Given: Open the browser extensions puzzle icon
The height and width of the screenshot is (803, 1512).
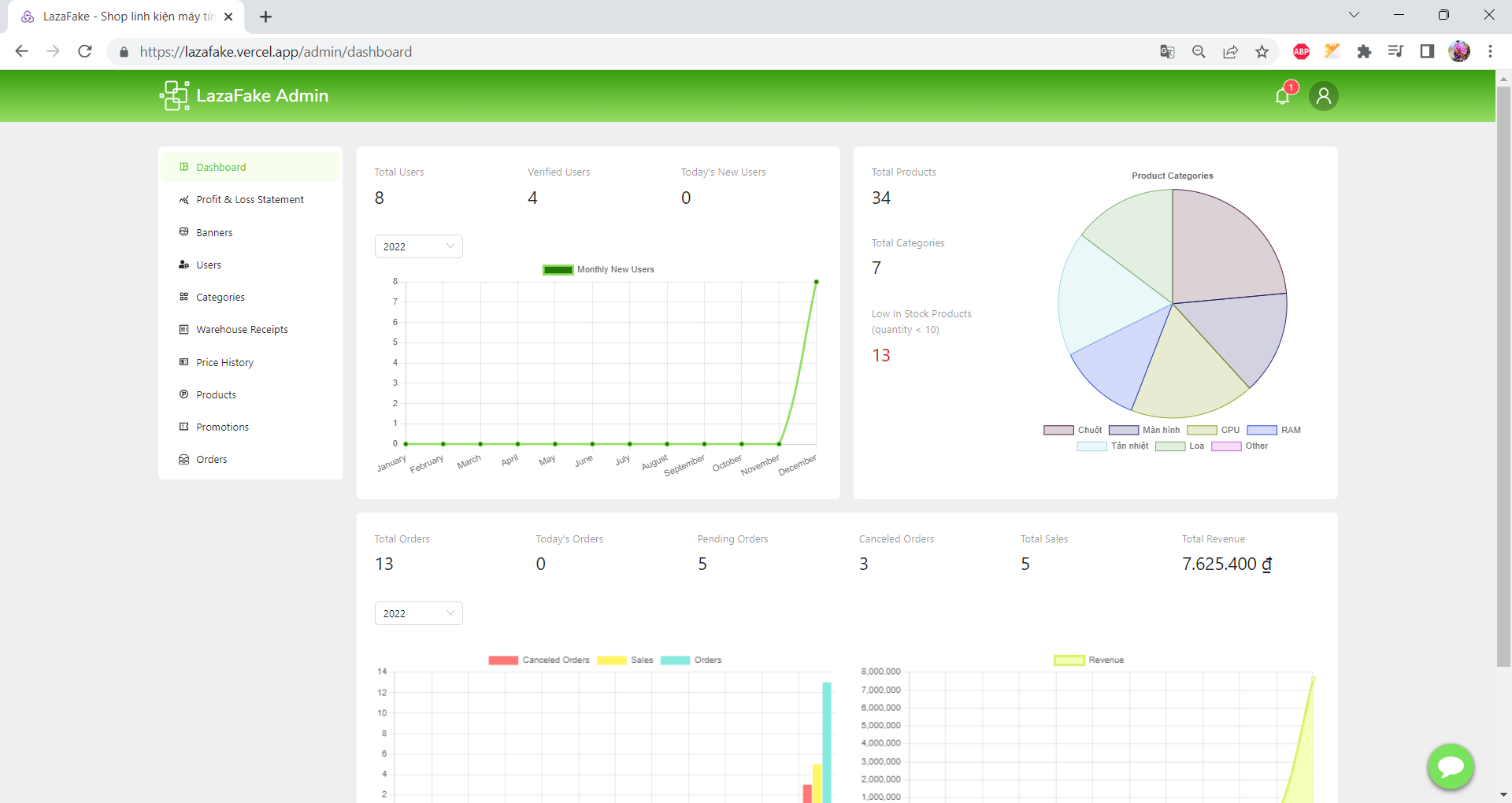Looking at the screenshot, I should 1364,52.
